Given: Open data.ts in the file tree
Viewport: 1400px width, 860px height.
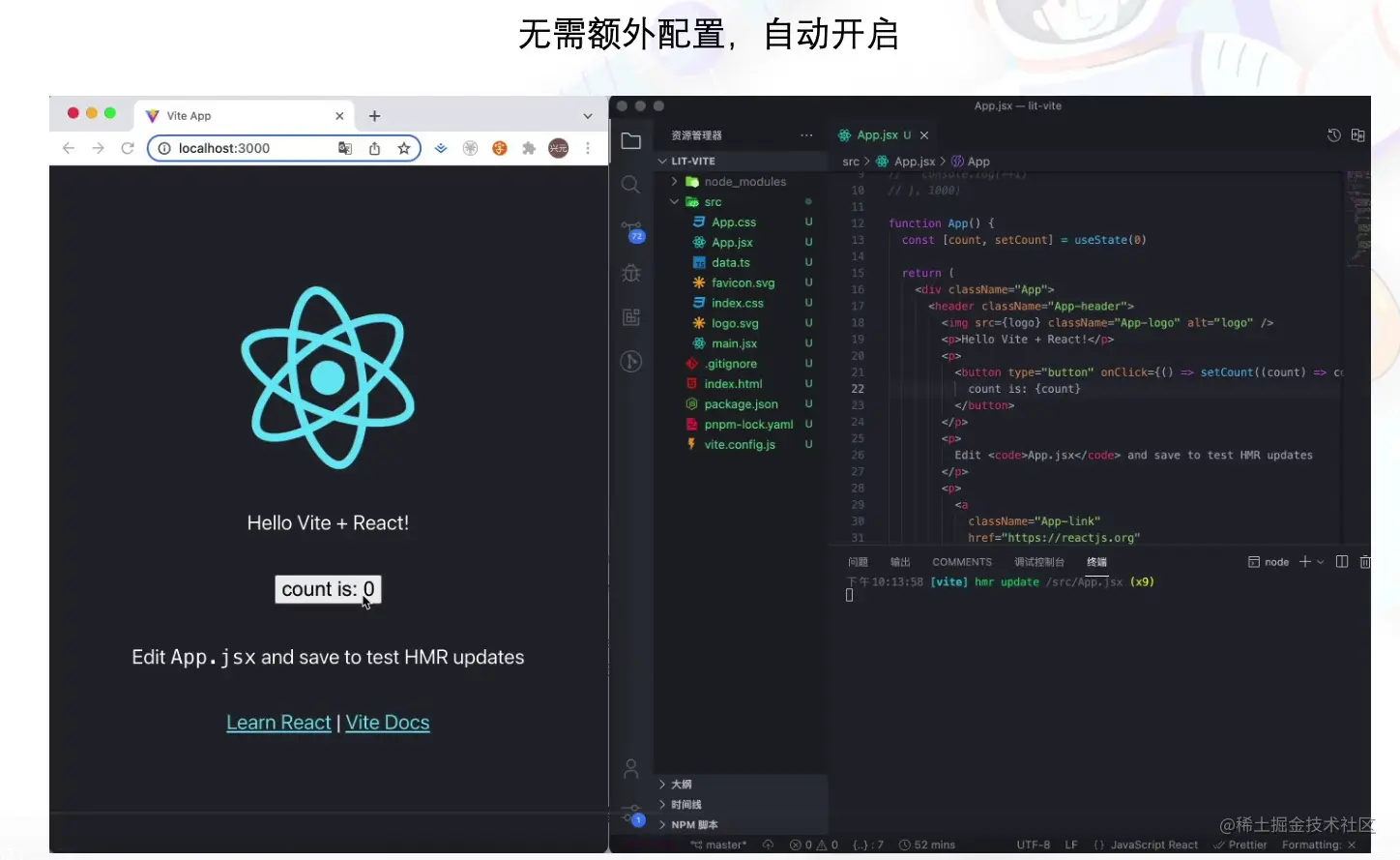Looking at the screenshot, I should 731,263.
